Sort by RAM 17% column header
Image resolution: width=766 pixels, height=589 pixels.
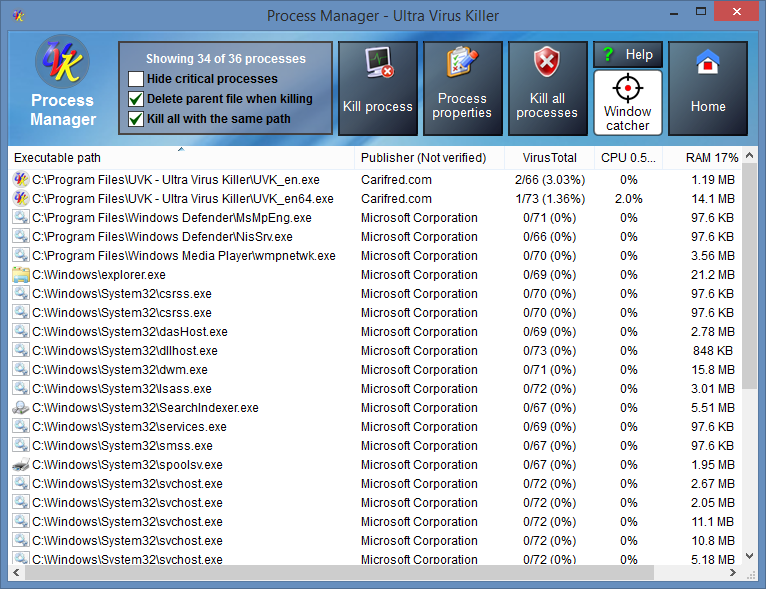click(702, 158)
